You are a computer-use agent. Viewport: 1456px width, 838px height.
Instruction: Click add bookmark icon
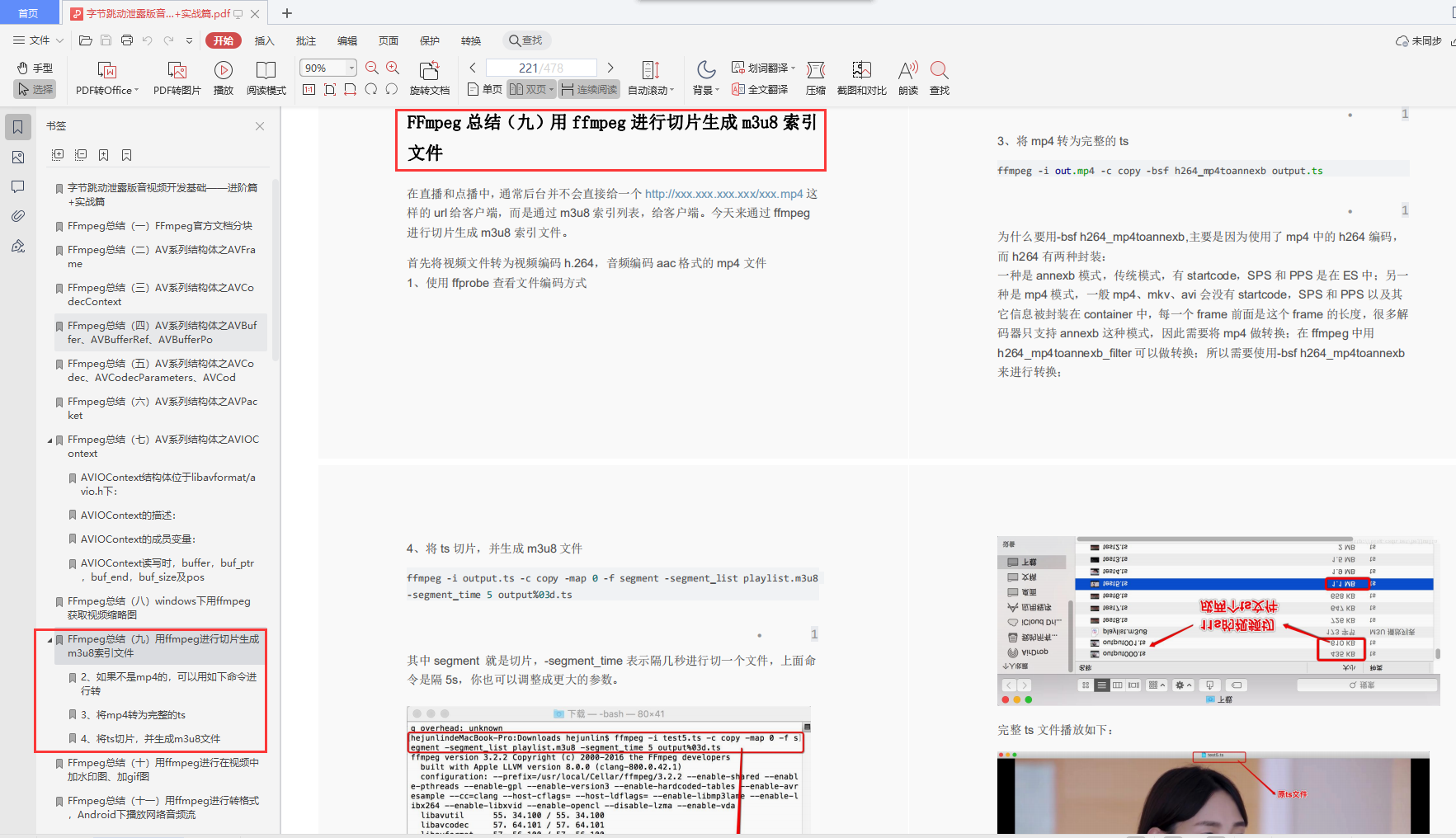(104, 155)
